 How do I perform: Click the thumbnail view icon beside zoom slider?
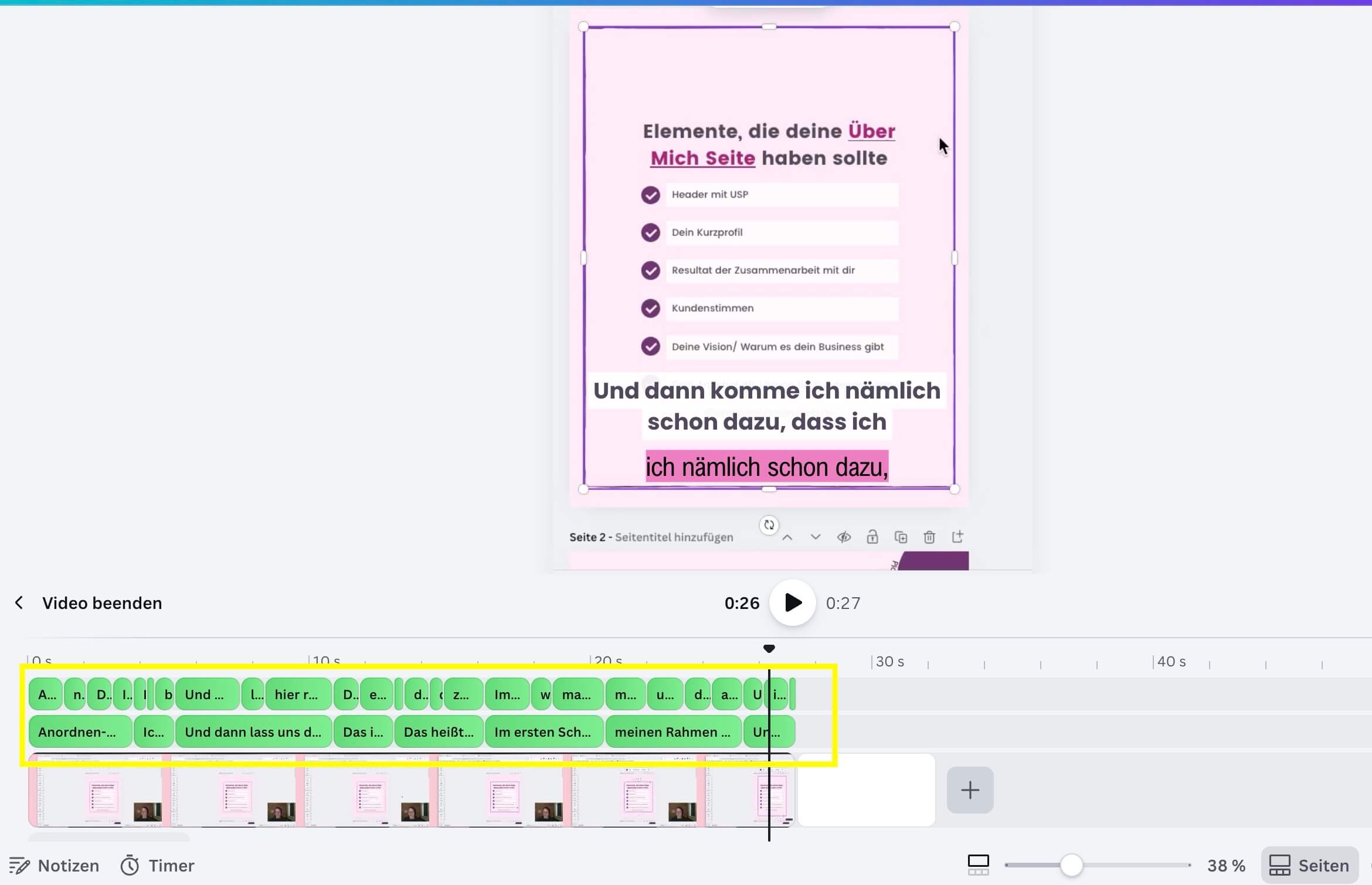[x=977, y=865]
